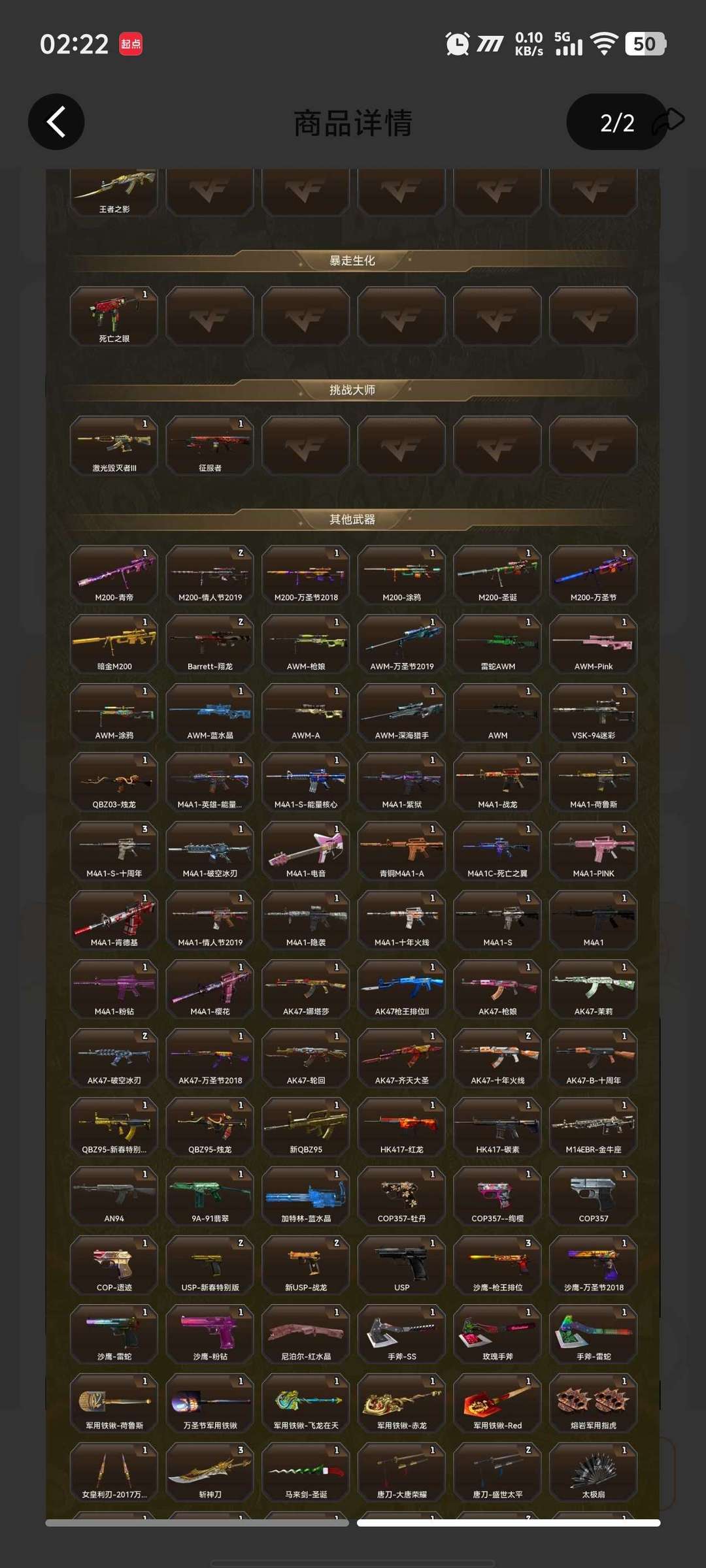Tap the 2/2 page indicator
The image size is (706, 1568).
click(617, 122)
